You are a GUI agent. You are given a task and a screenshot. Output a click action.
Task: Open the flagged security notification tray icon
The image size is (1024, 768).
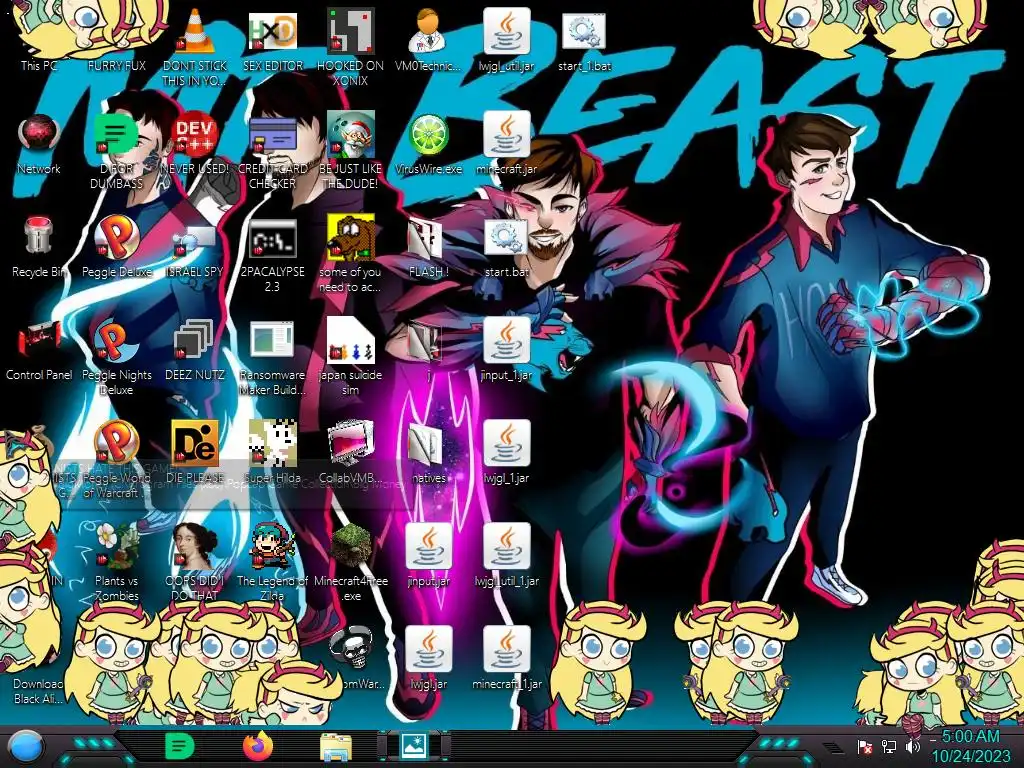865,747
